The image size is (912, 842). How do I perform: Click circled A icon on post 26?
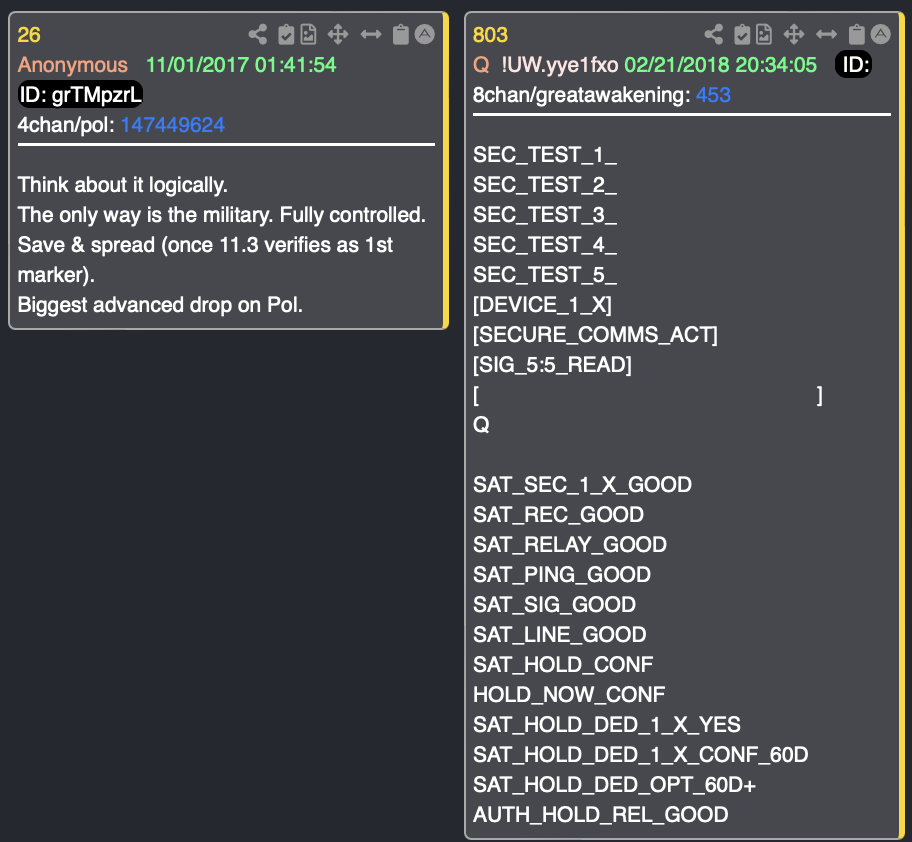pos(425,34)
